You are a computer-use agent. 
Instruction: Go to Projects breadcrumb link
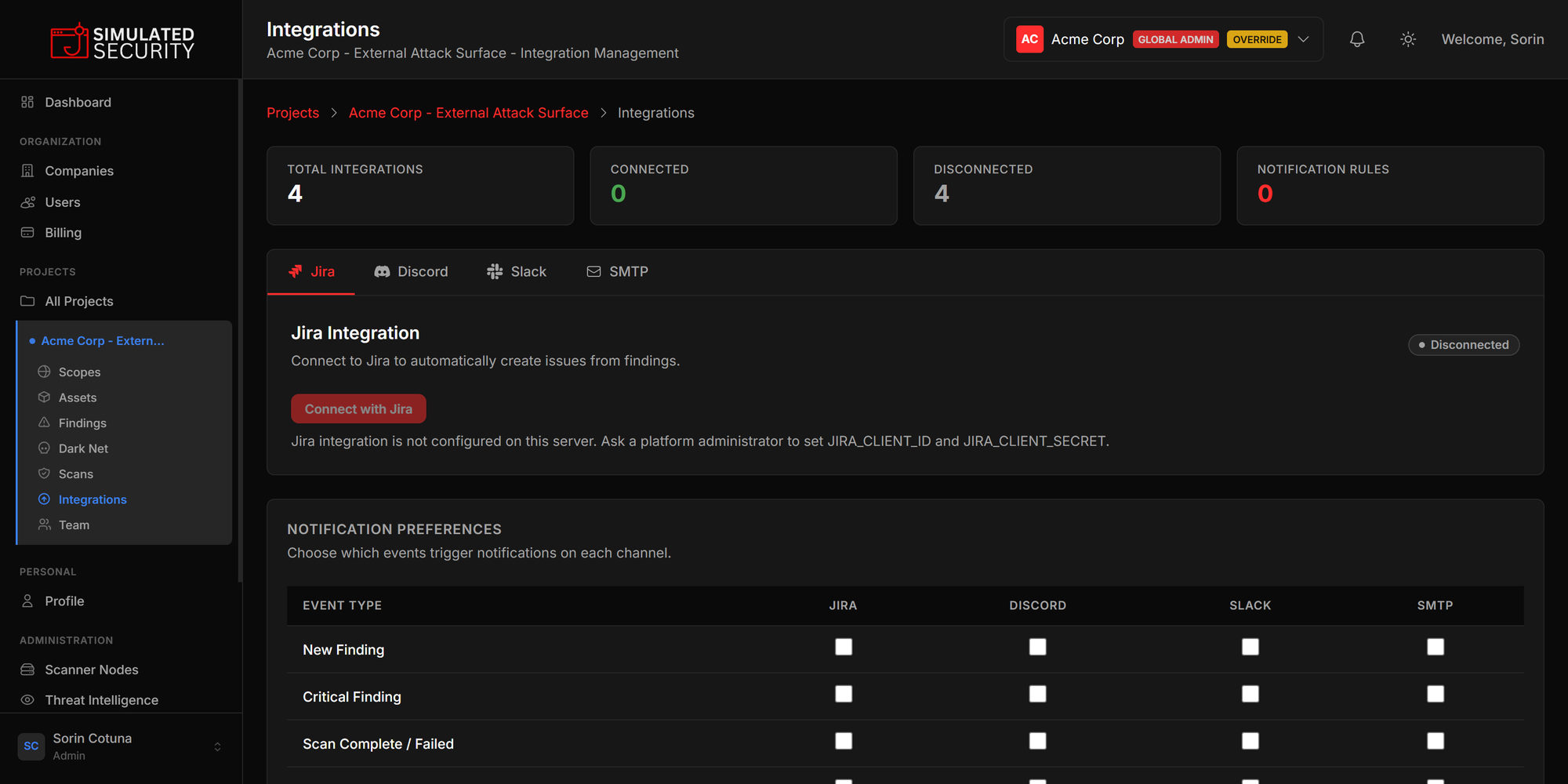coord(292,113)
